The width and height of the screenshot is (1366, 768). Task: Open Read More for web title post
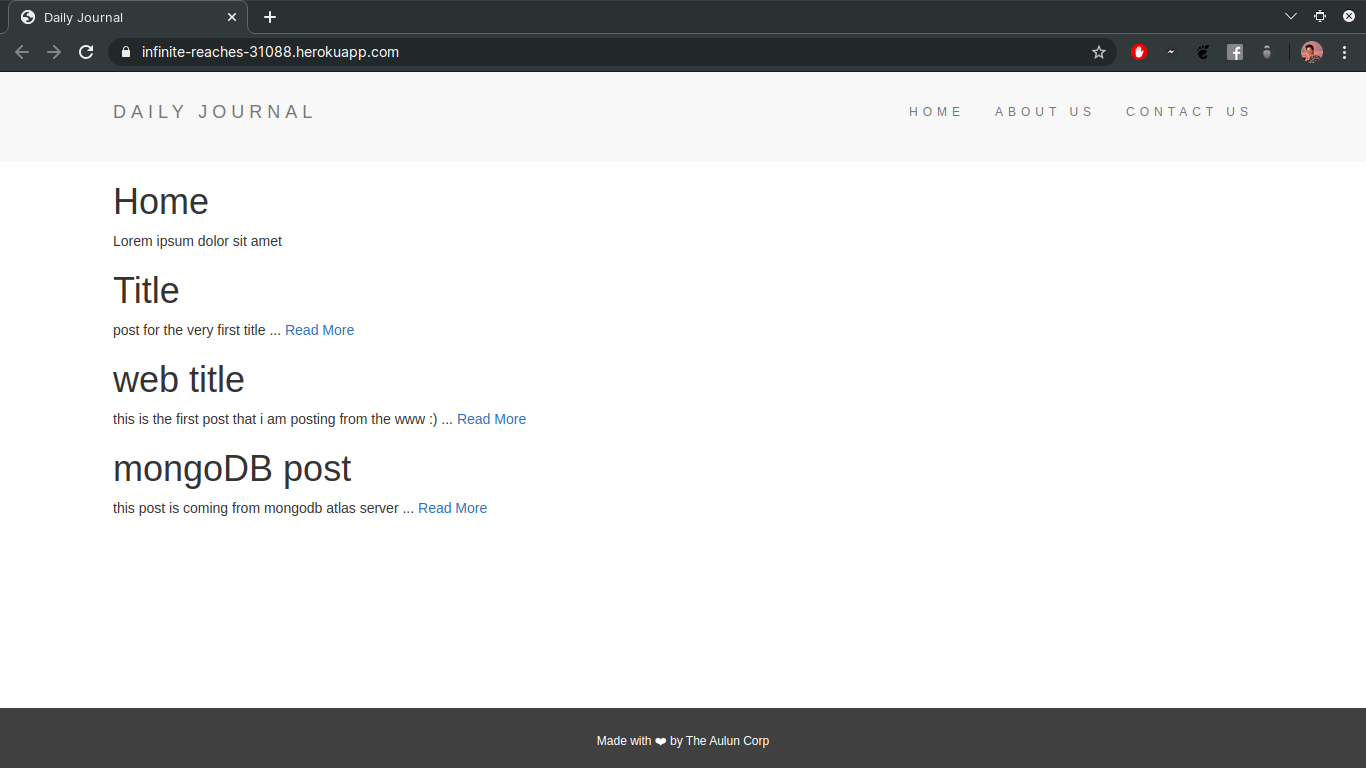[491, 419]
